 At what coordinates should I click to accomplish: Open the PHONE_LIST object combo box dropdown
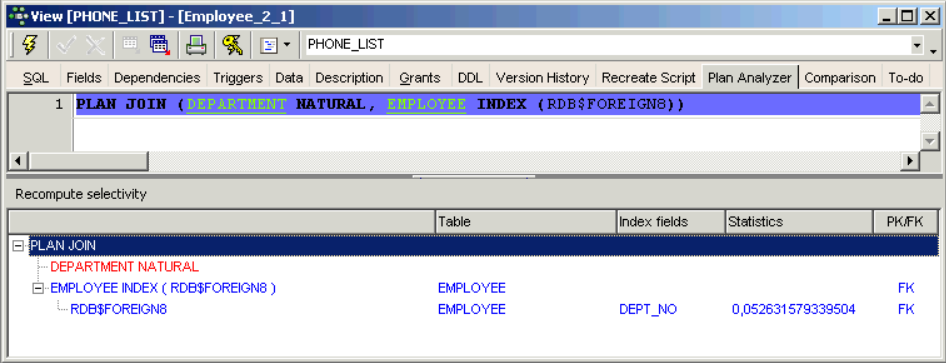(x=917, y=45)
